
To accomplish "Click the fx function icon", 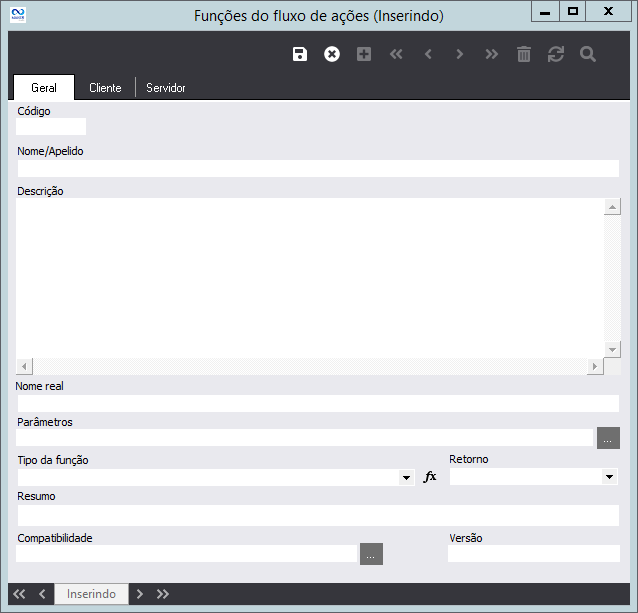I will tap(430, 477).
